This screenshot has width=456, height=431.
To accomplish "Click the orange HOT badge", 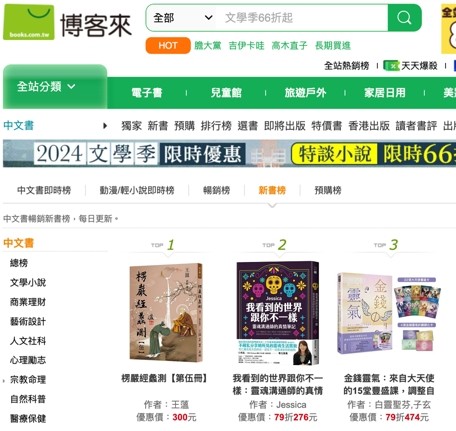I will pyautogui.click(x=168, y=45).
